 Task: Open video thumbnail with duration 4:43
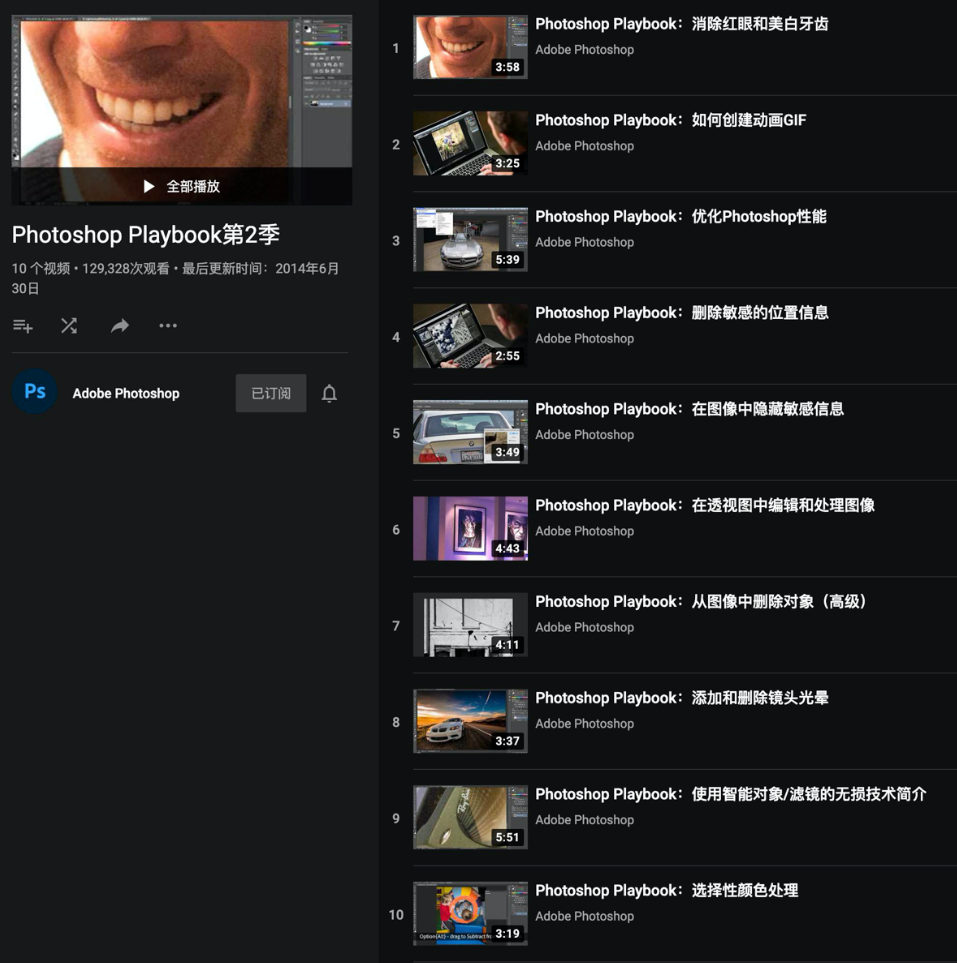[470, 528]
